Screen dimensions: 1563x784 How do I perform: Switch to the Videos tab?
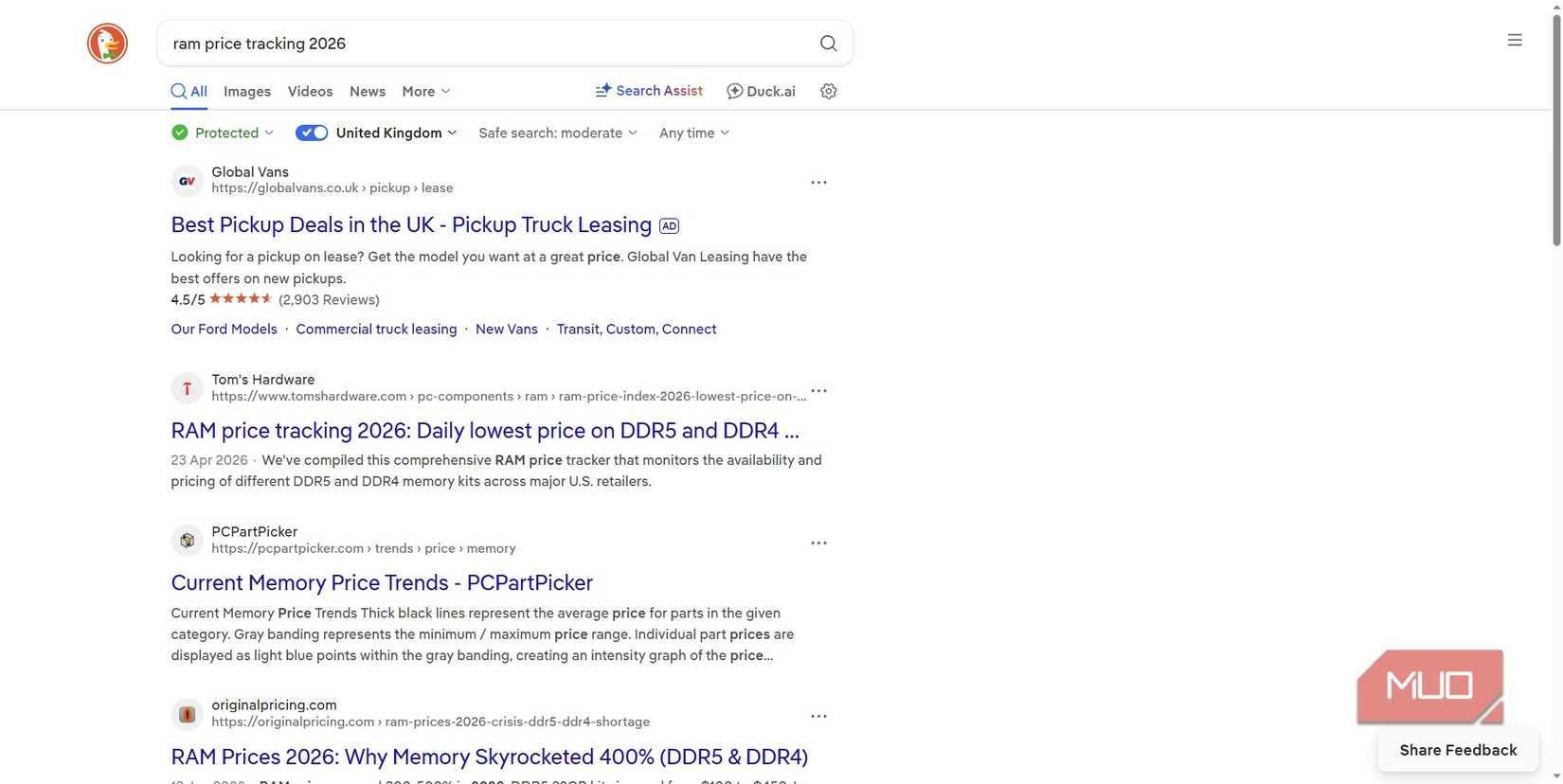point(310,91)
